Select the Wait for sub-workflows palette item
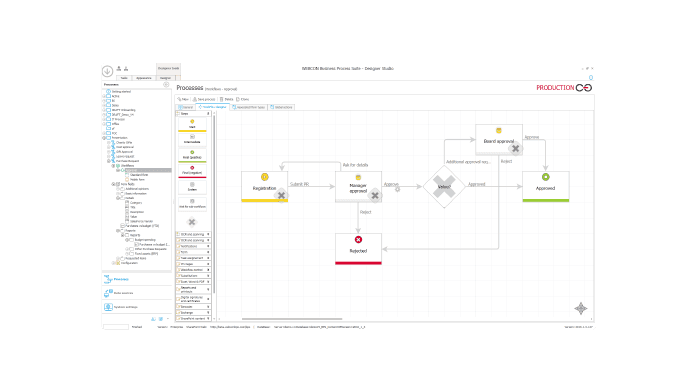Image resolution: width=689 pixels, height=386 pixels. pos(192,204)
